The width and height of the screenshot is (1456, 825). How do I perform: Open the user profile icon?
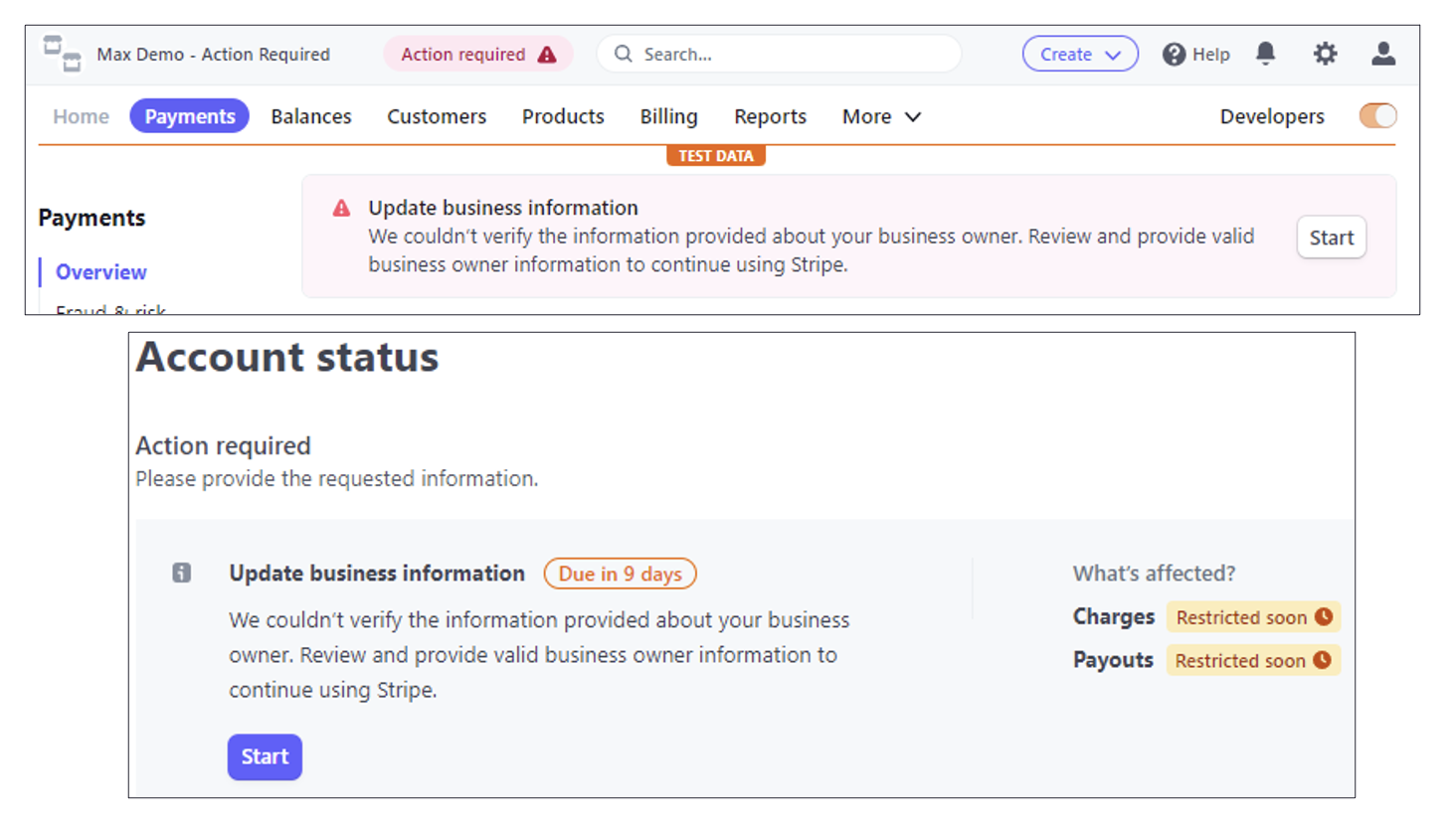point(1383,54)
